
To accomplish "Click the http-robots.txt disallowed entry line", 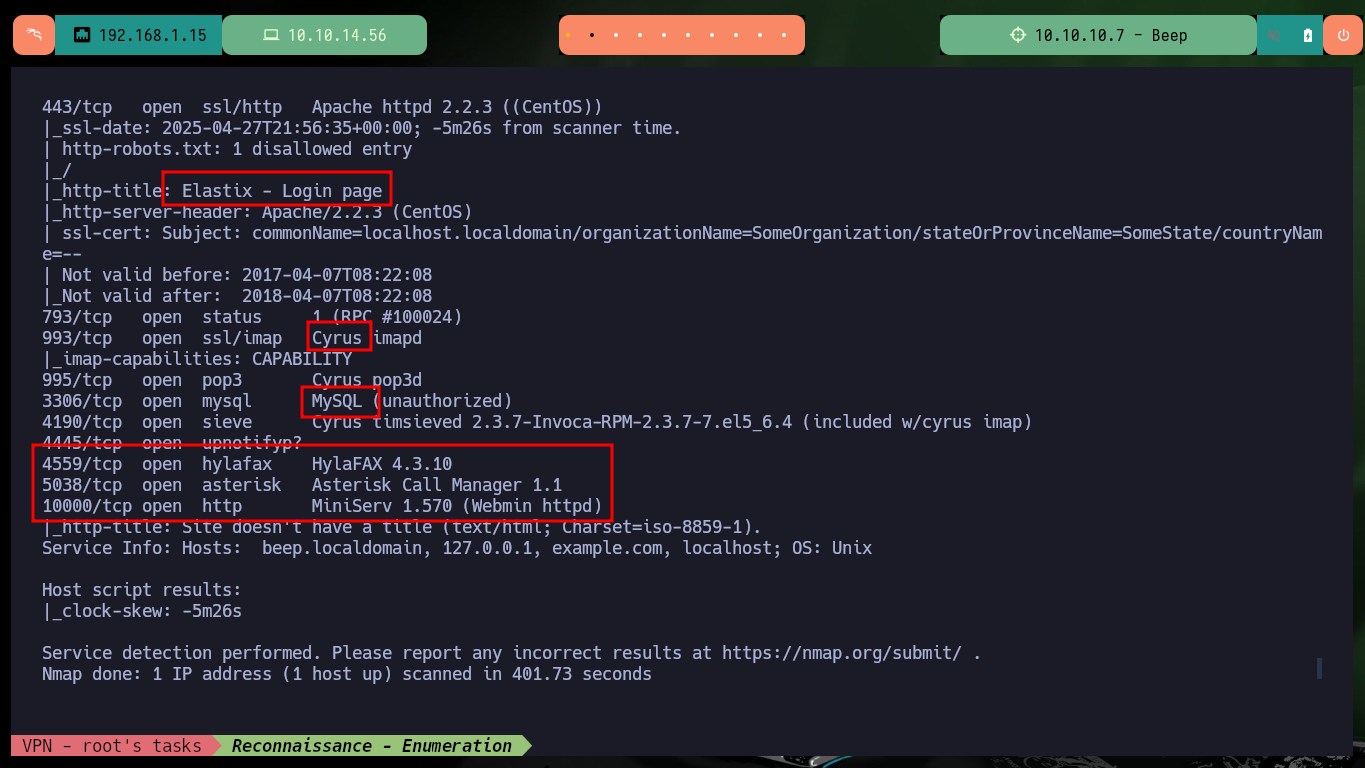I will (227, 149).
